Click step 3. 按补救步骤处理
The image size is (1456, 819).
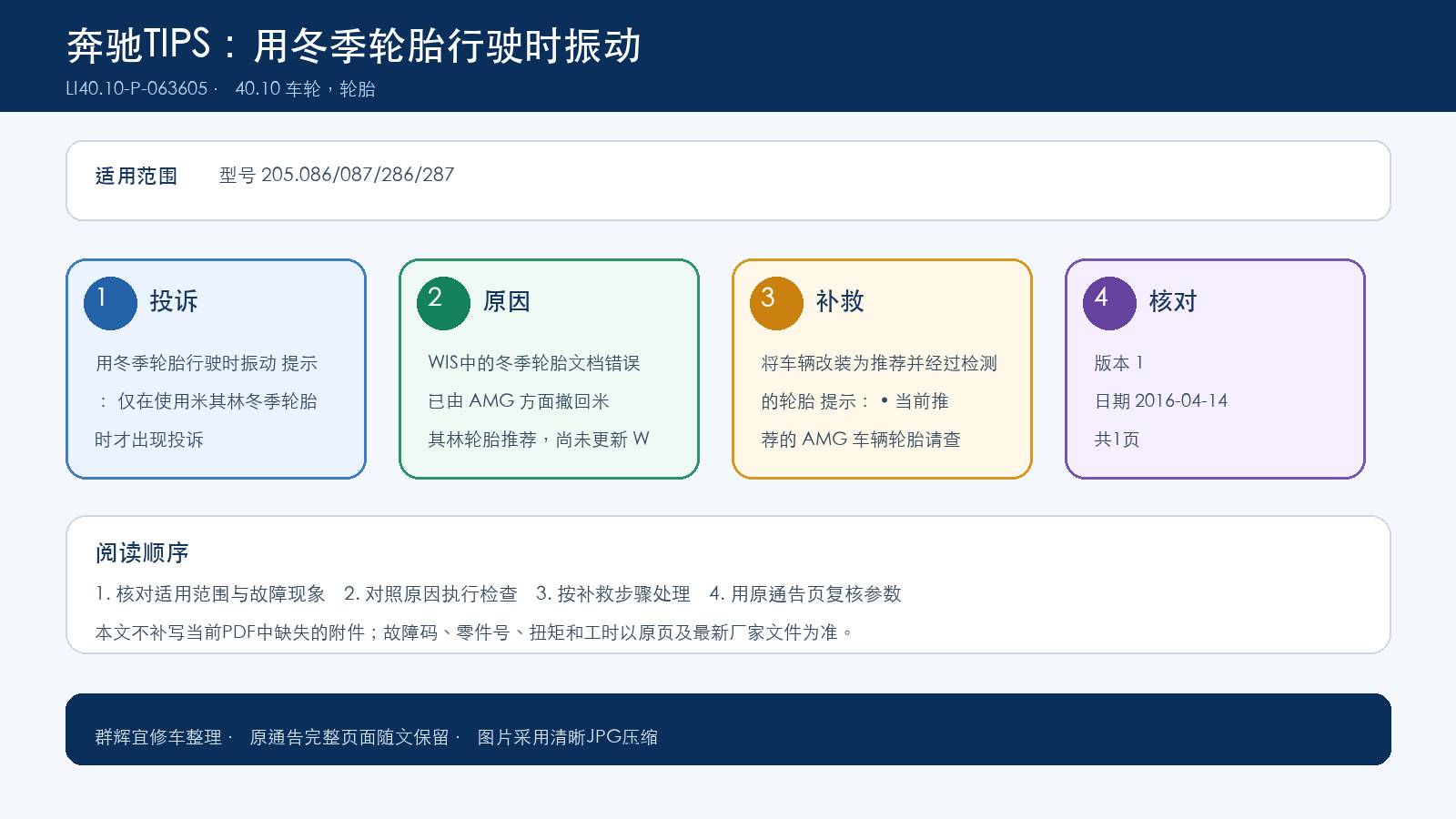(x=613, y=594)
